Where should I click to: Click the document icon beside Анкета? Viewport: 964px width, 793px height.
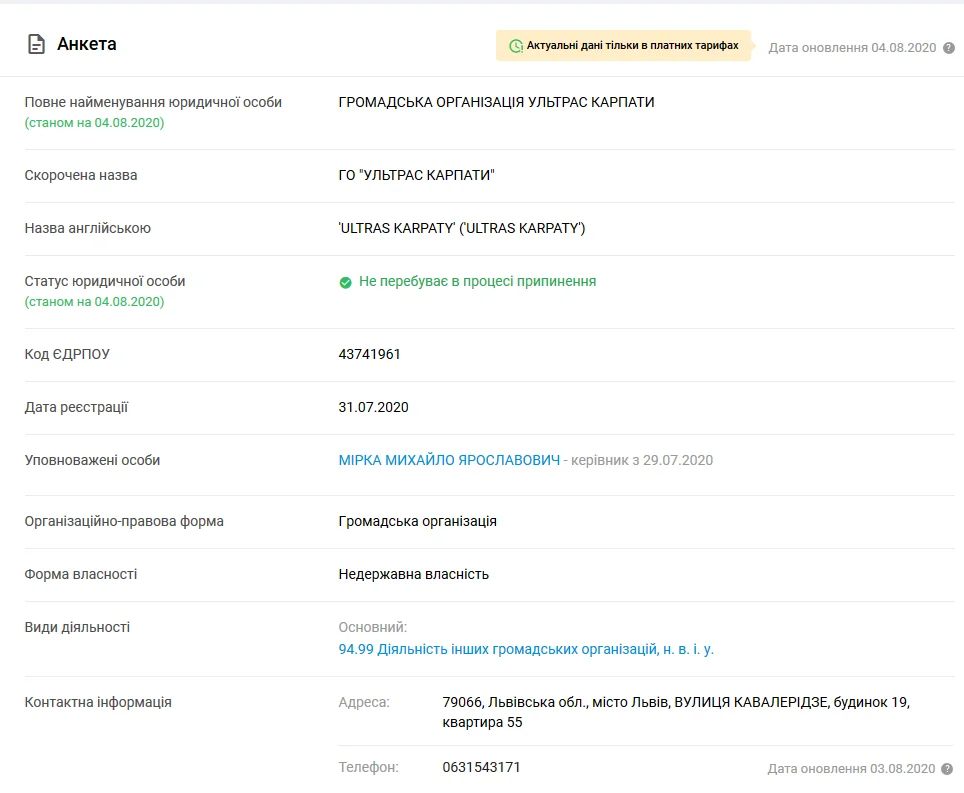tap(36, 44)
